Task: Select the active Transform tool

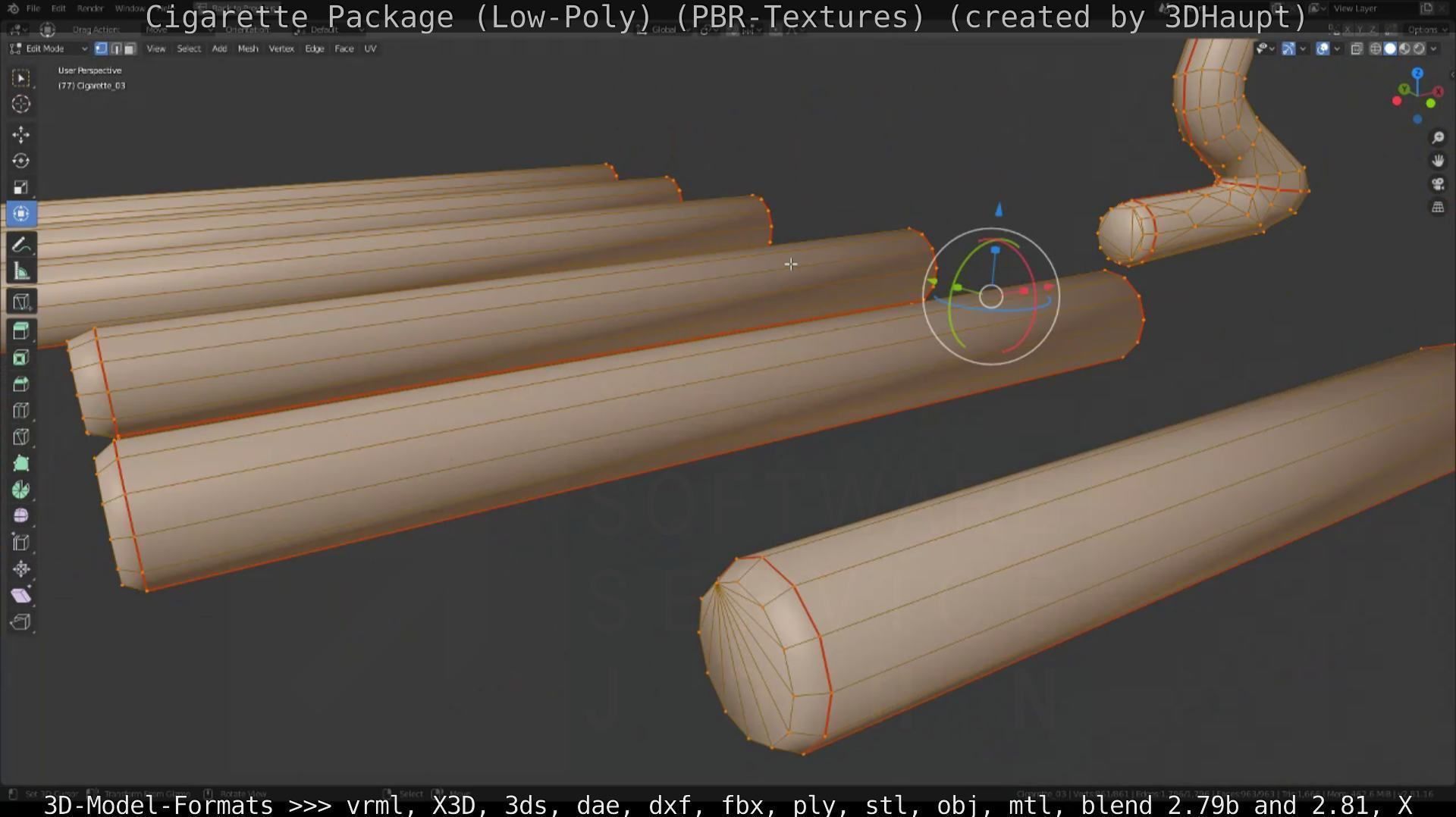Action: point(21,214)
